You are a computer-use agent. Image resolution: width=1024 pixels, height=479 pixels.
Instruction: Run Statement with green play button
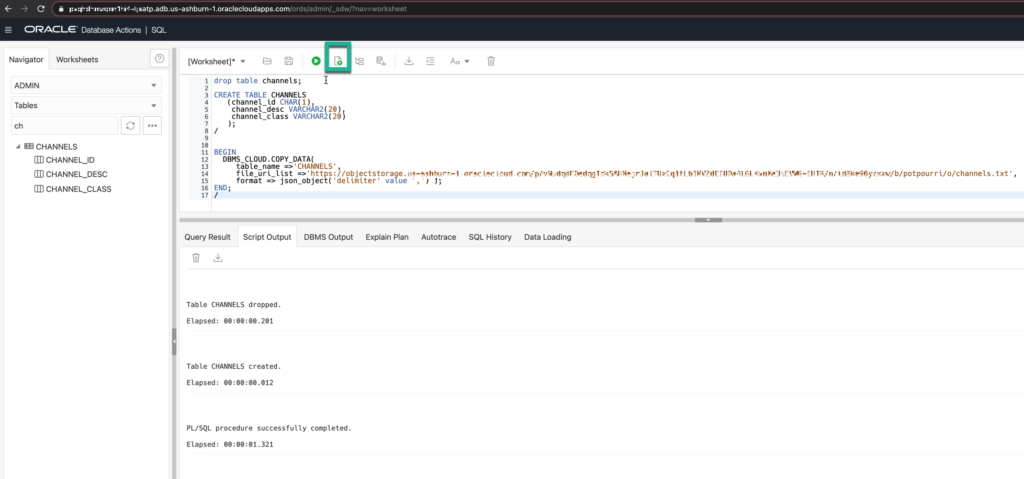click(316, 61)
